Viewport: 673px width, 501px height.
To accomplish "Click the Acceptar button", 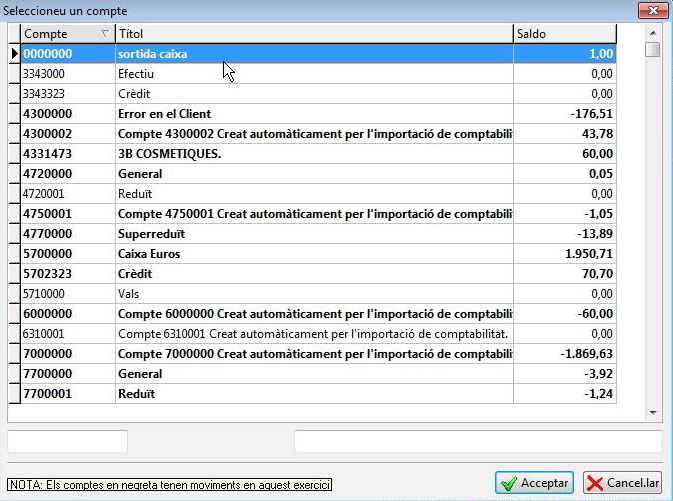I will 534,483.
